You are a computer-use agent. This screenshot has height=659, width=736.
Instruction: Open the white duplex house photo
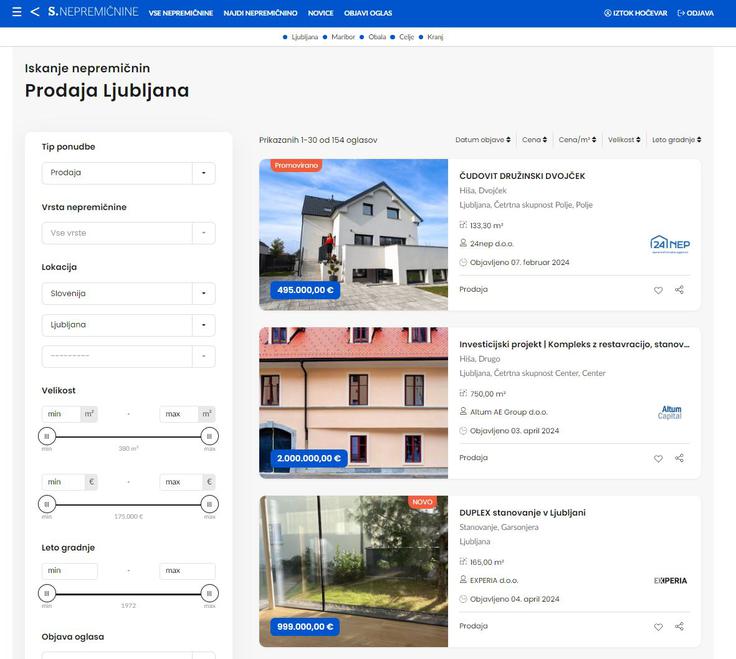tap(353, 234)
